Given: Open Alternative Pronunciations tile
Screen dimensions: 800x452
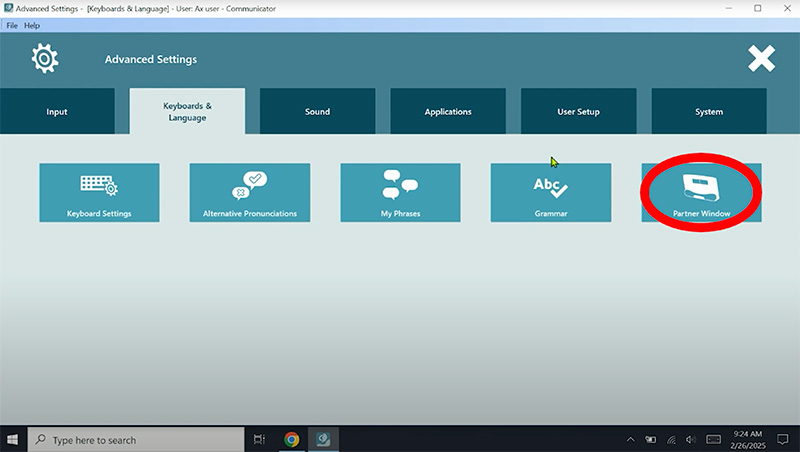Looking at the screenshot, I should pos(249,192).
